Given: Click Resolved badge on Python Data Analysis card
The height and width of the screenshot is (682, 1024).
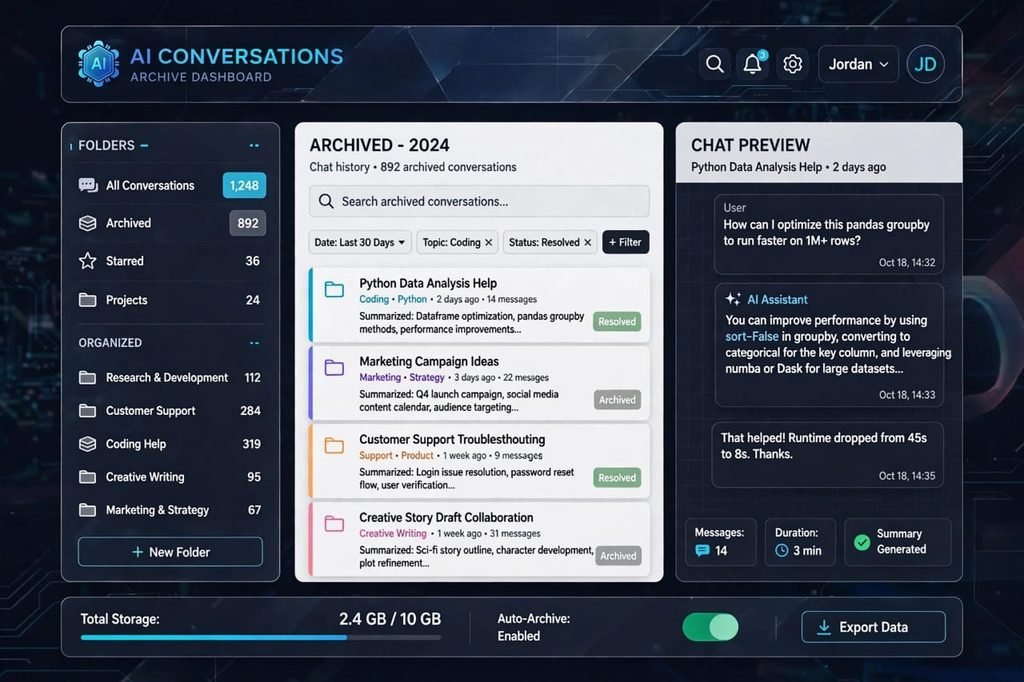Looking at the screenshot, I should point(617,321).
